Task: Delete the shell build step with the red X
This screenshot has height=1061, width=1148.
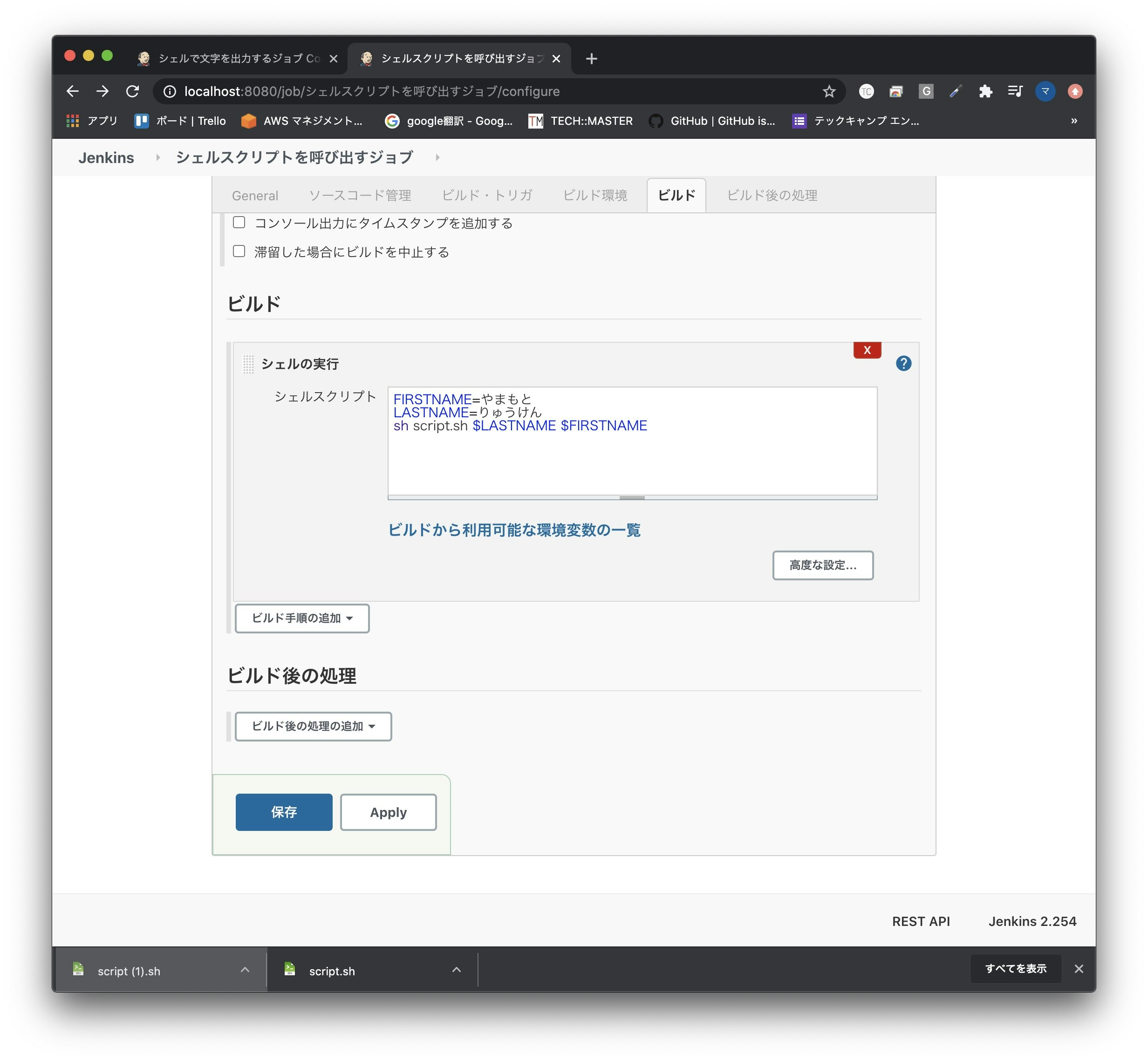Action: click(x=867, y=350)
